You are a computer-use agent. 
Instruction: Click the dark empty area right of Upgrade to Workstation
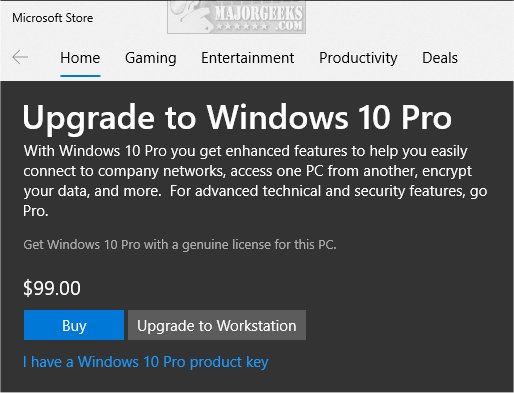pos(408,325)
